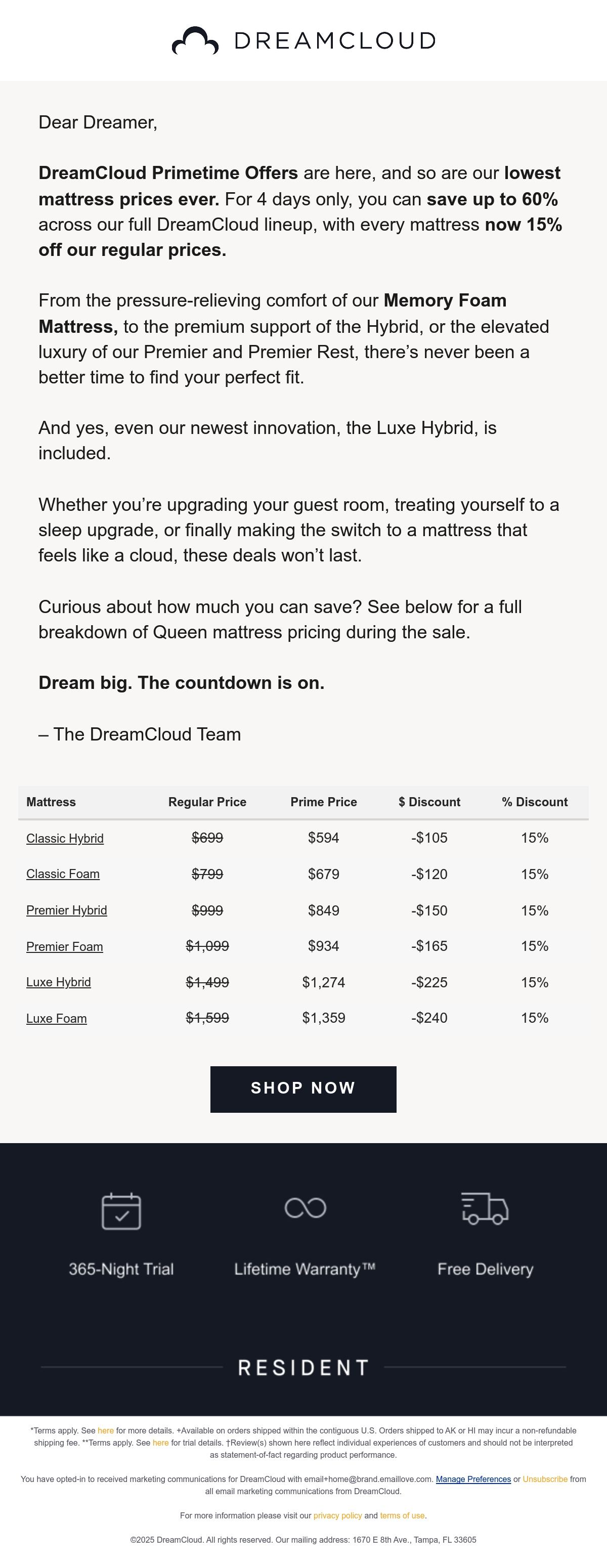Click the Lifetime Warranty infinity icon
This screenshot has width=607, height=1568.
click(x=305, y=1208)
